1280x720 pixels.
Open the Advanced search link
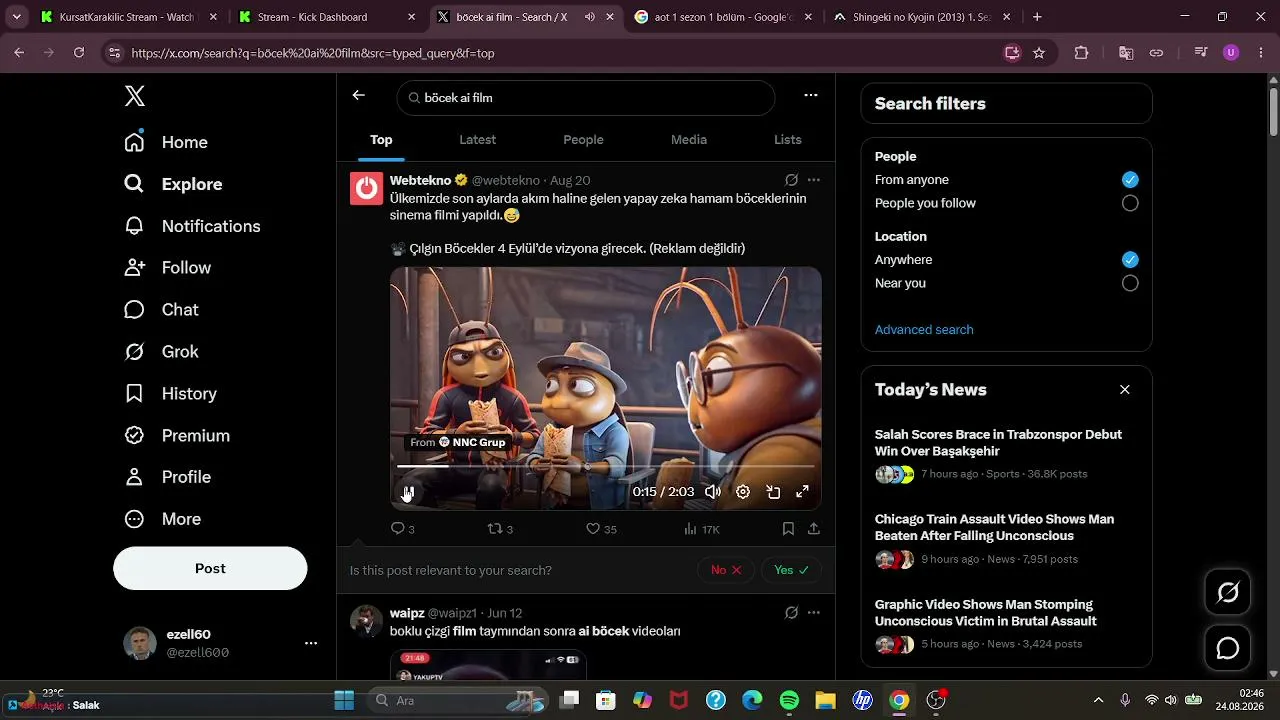point(924,330)
